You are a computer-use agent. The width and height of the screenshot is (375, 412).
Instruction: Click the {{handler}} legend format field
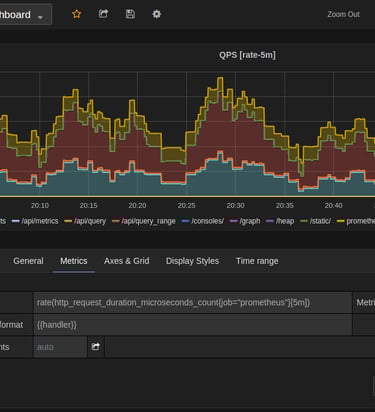193,325
